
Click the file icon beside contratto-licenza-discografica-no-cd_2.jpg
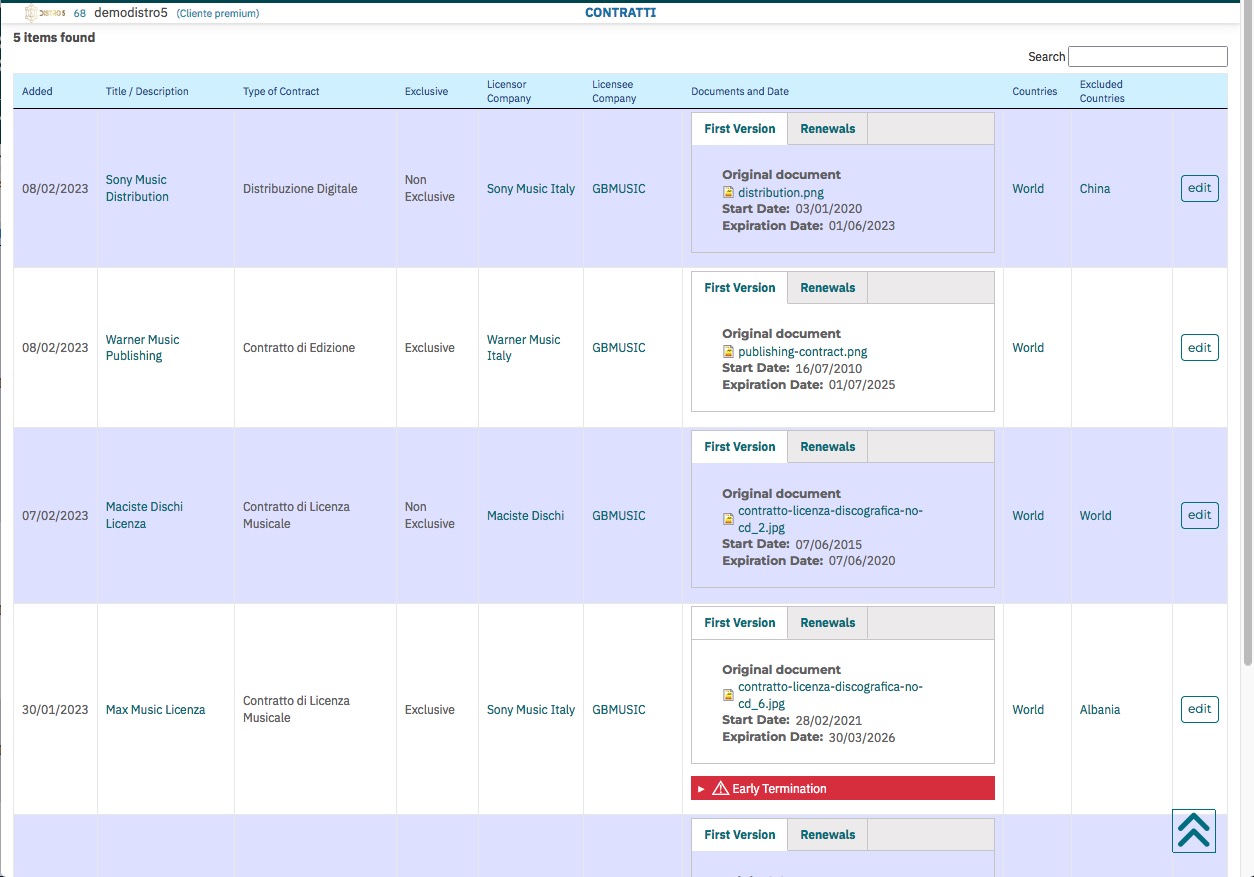(x=729, y=519)
